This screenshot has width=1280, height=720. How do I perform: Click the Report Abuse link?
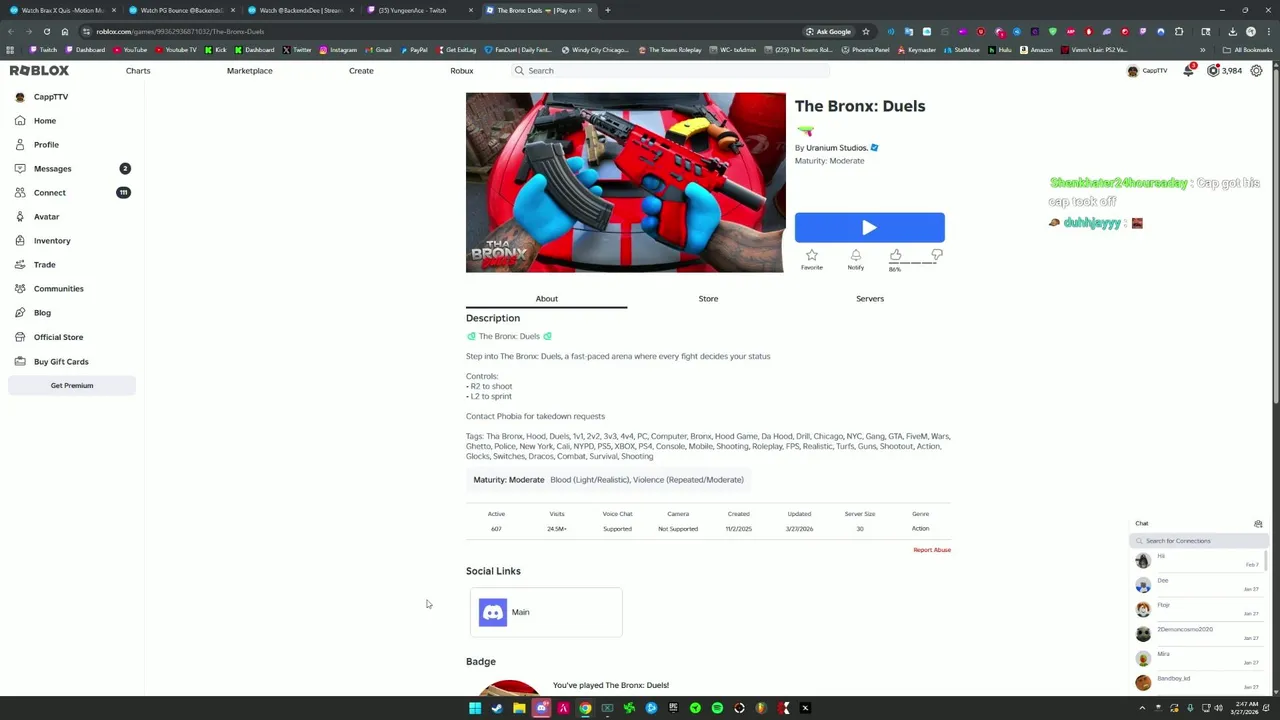(x=931, y=550)
